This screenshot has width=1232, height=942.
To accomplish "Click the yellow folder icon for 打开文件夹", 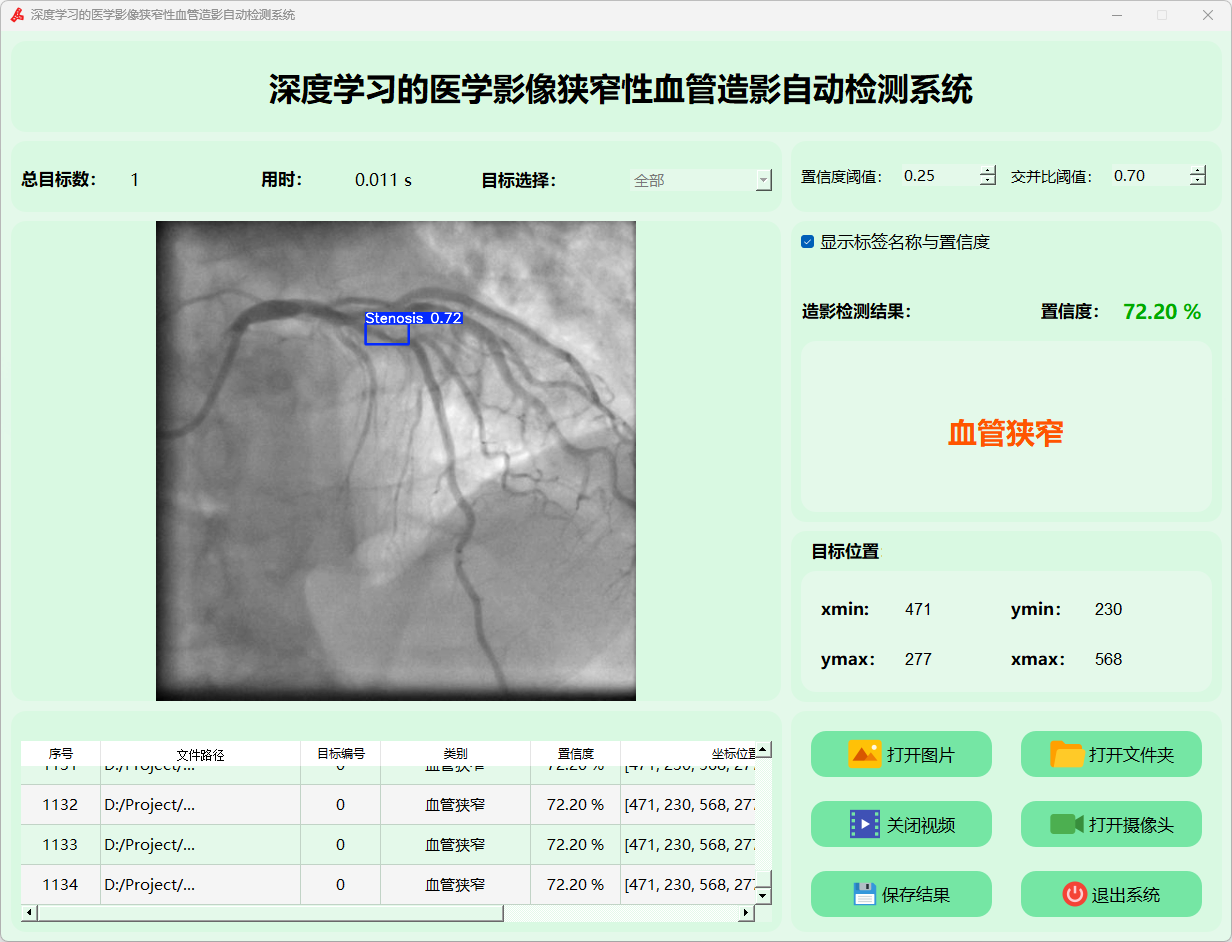I will click(x=1067, y=754).
